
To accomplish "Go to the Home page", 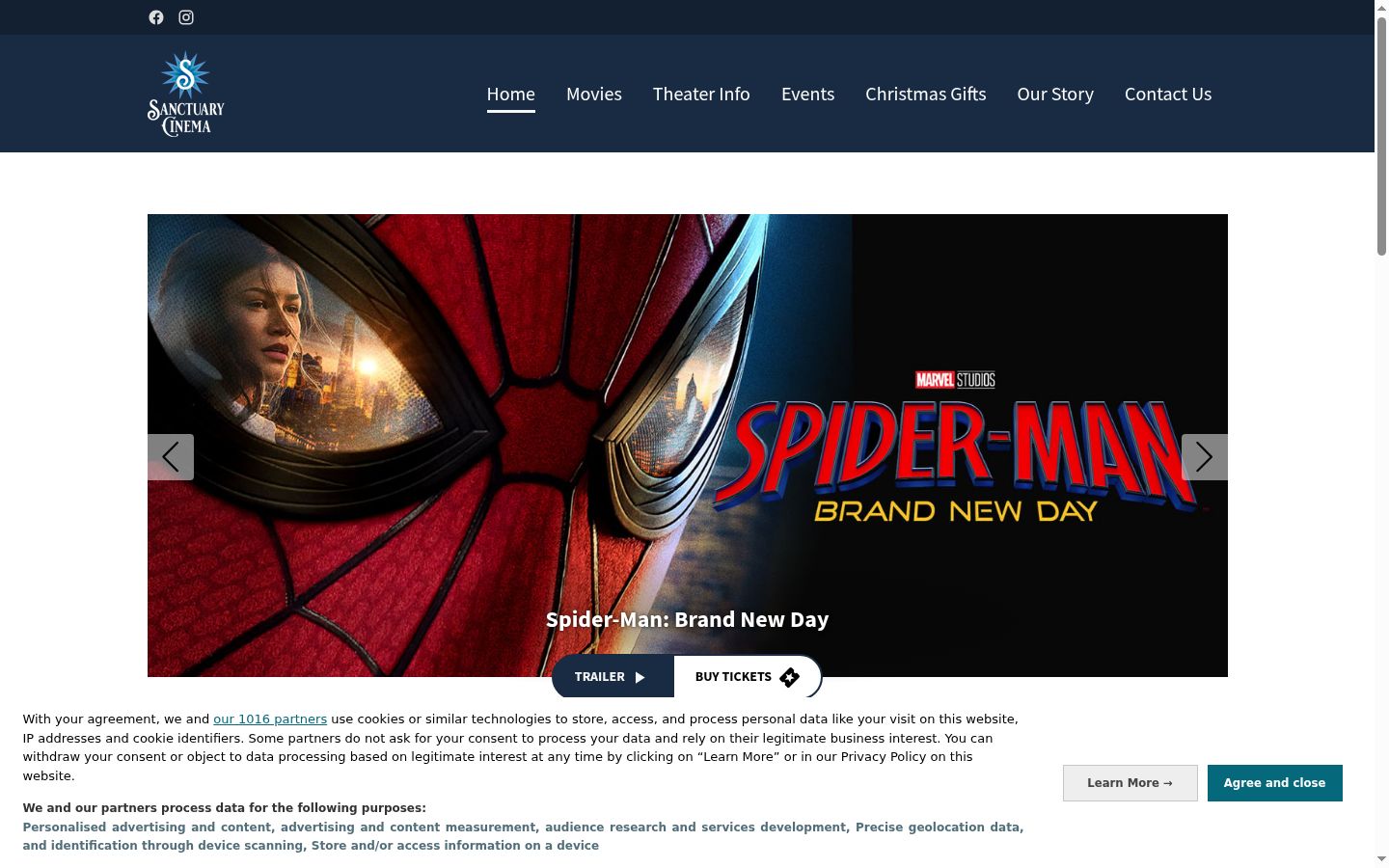I will point(510,95).
